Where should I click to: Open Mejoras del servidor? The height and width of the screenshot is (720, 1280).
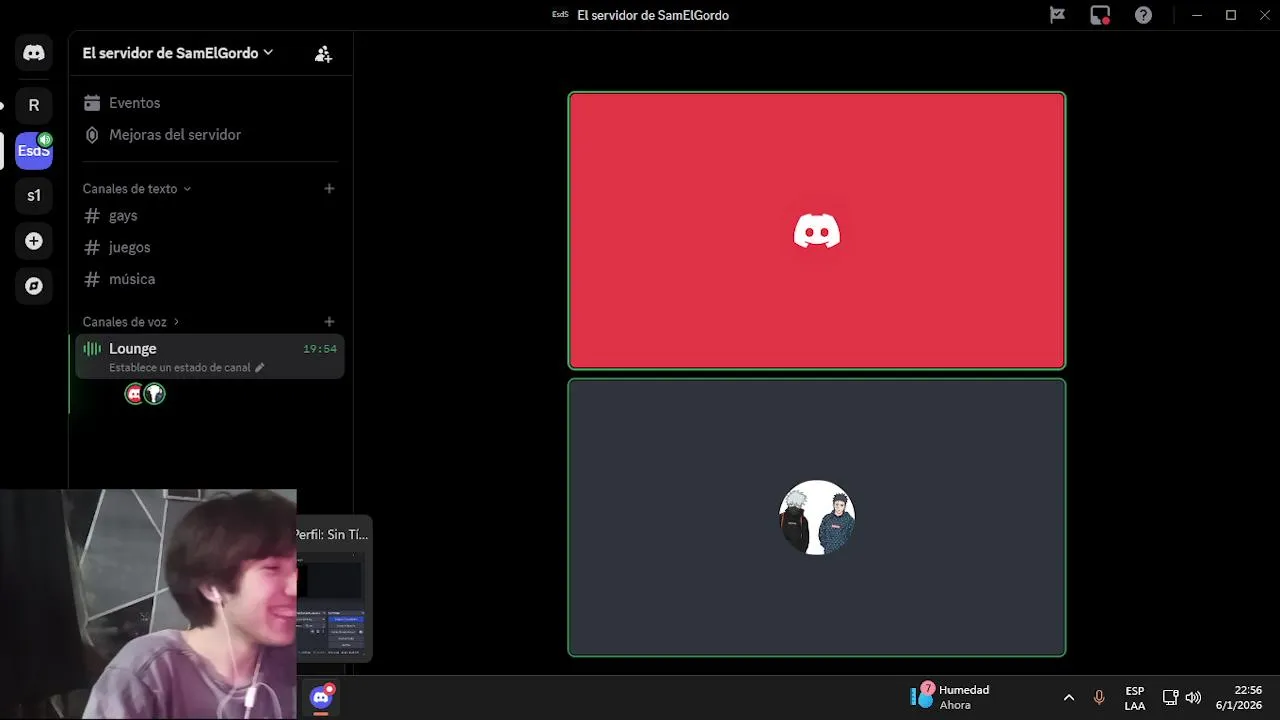tap(210, 135)
